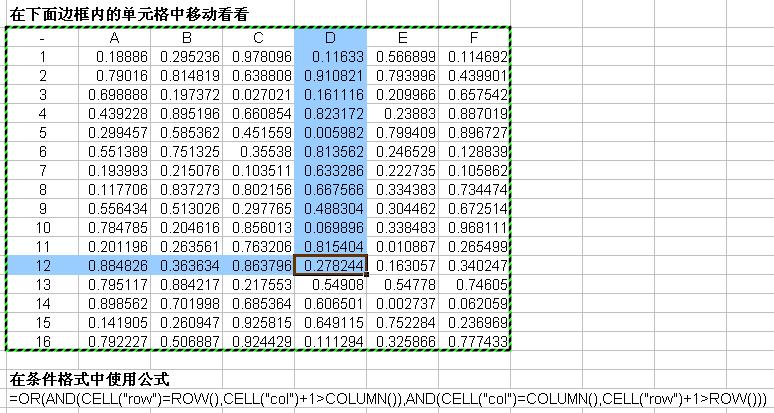Image resolution: width=774 pixels, height=413 pixels.
Task: Click column header cell A
Action: pos(115,38)
